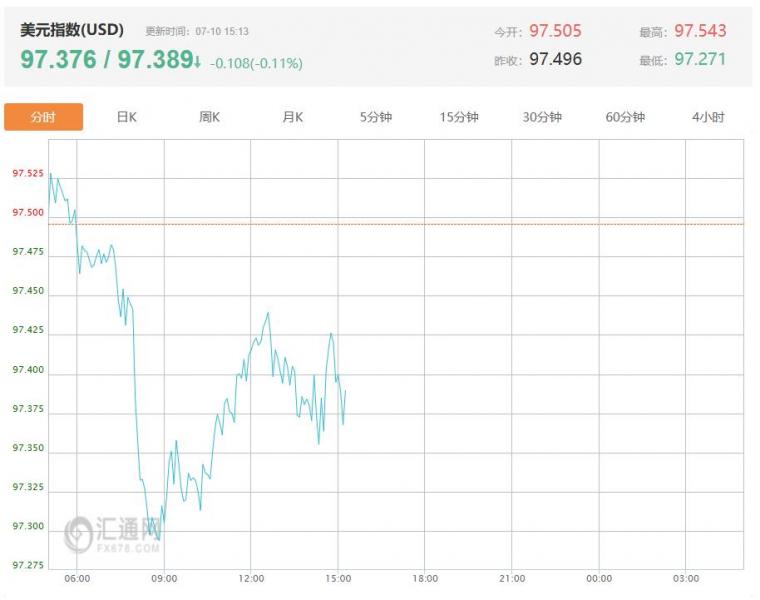Viewport: 760px width, 600px height.
Task: Select the 15分钟 interval tab
Action: pos(459,117)
